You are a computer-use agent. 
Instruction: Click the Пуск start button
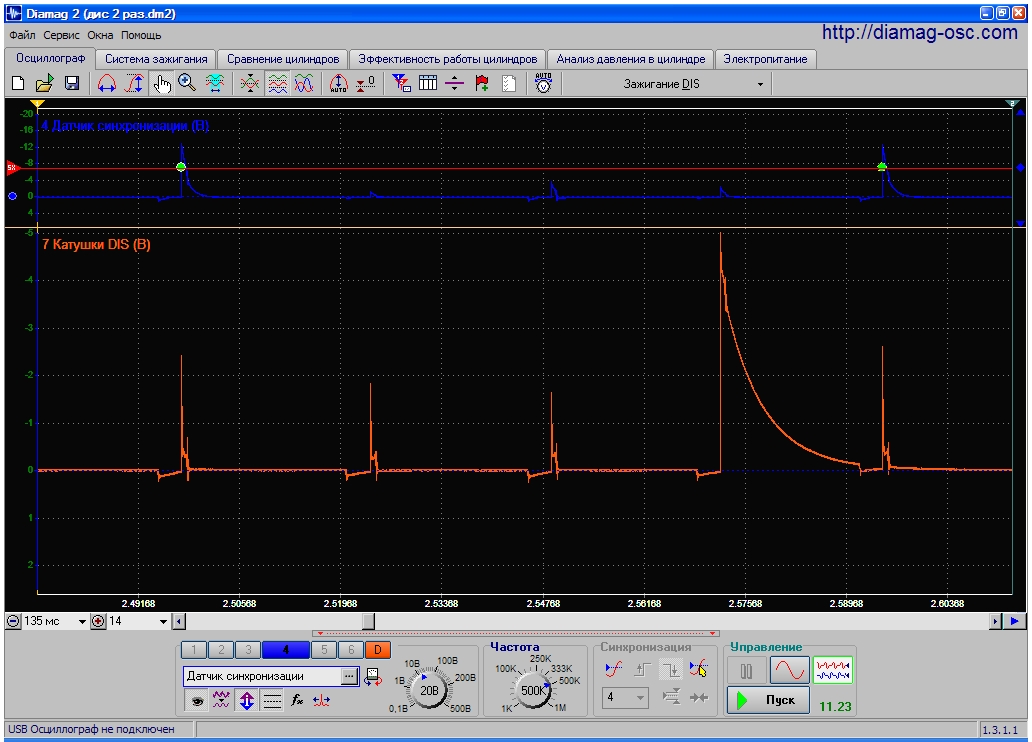click(767, 700)
